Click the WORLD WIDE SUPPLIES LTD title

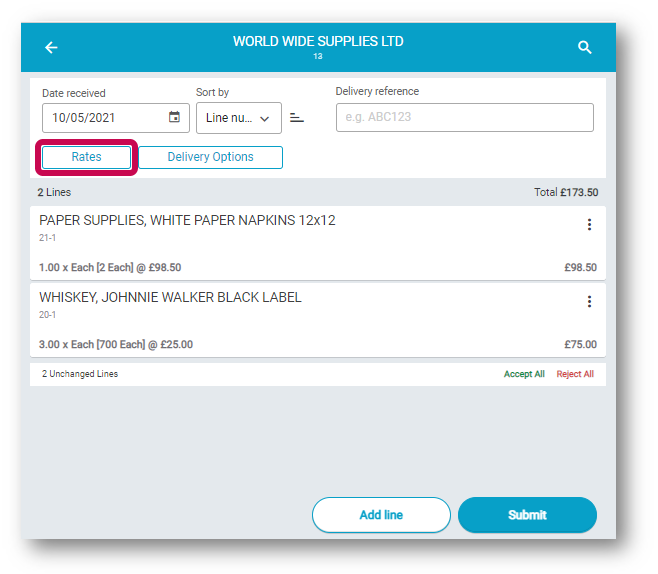[318, 41]
